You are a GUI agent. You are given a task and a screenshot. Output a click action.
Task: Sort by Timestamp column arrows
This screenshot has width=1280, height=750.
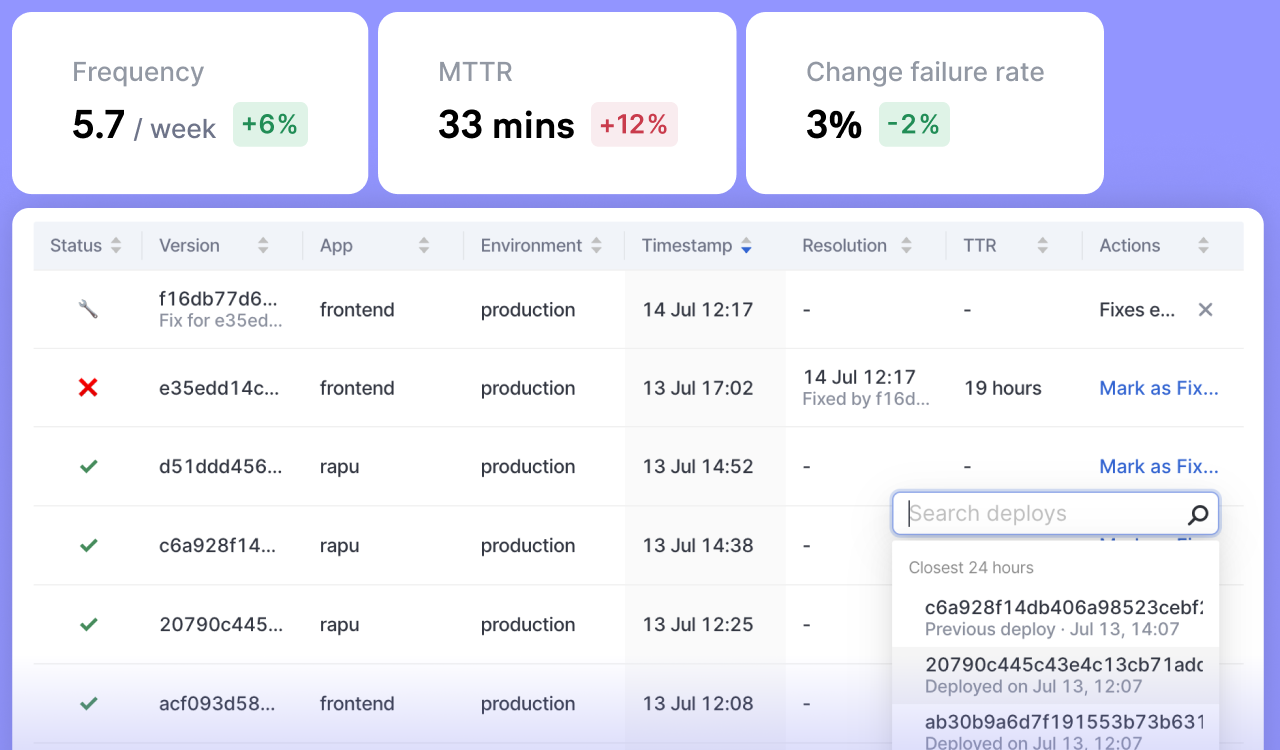(x=746, y=246)
